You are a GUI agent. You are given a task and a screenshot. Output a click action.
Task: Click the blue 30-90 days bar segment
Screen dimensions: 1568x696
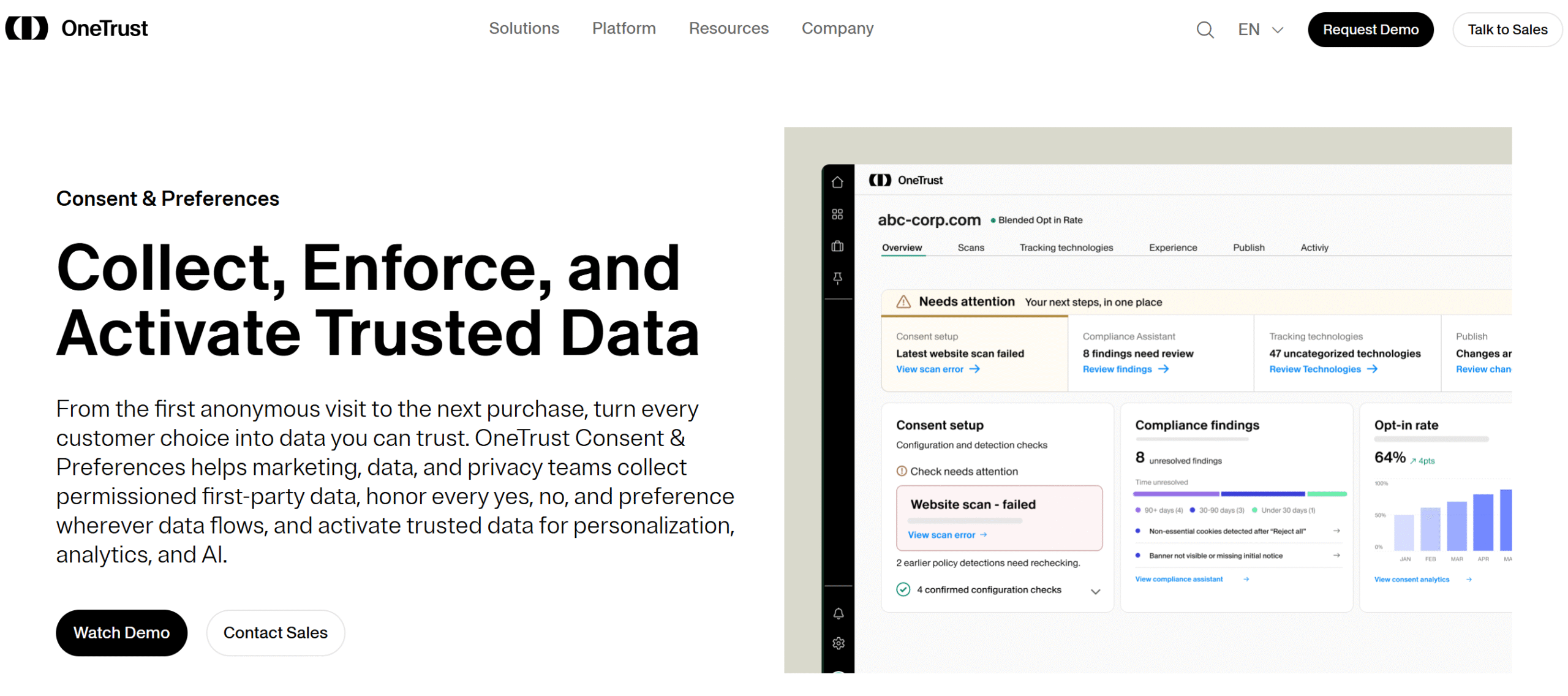coord(1262,494)
